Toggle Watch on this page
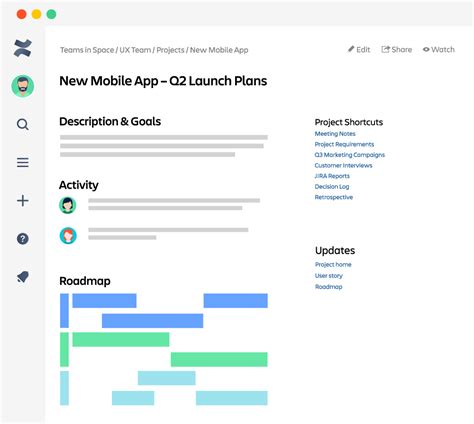The width and height of the screenshot is (474, 424). tap(439, 50)
